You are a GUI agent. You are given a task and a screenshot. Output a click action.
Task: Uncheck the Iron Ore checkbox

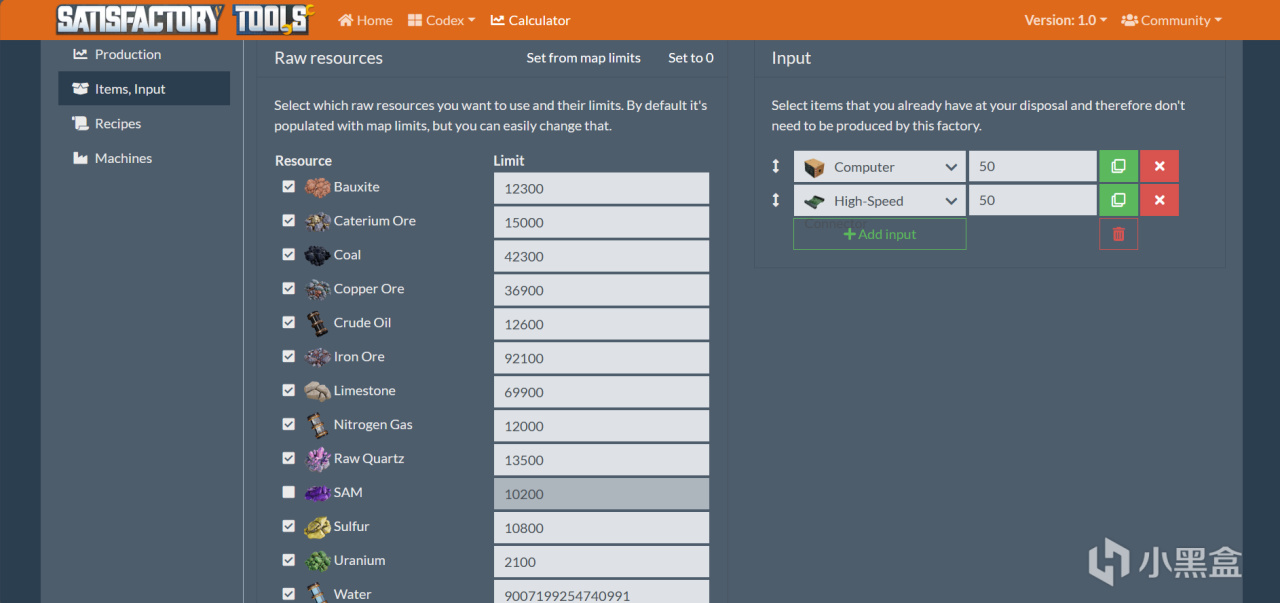coord(289,357)
